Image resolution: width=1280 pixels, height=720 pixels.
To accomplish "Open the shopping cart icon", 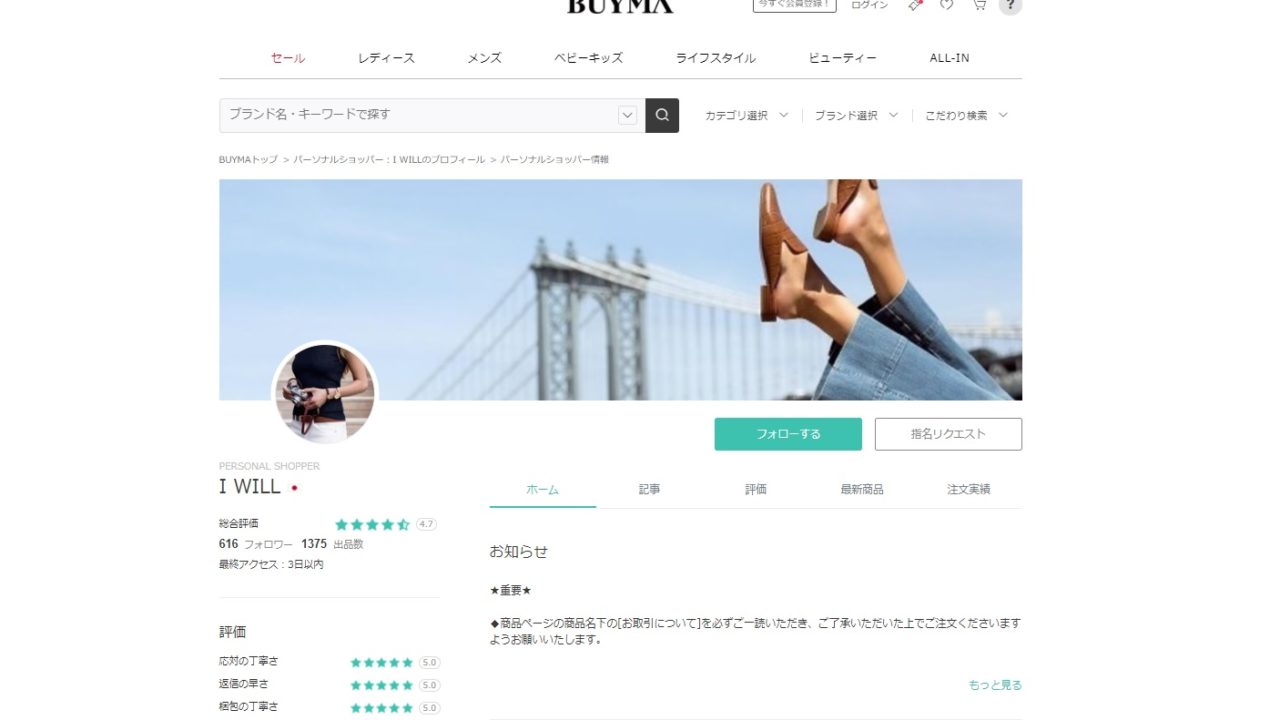I will [979, 5].
